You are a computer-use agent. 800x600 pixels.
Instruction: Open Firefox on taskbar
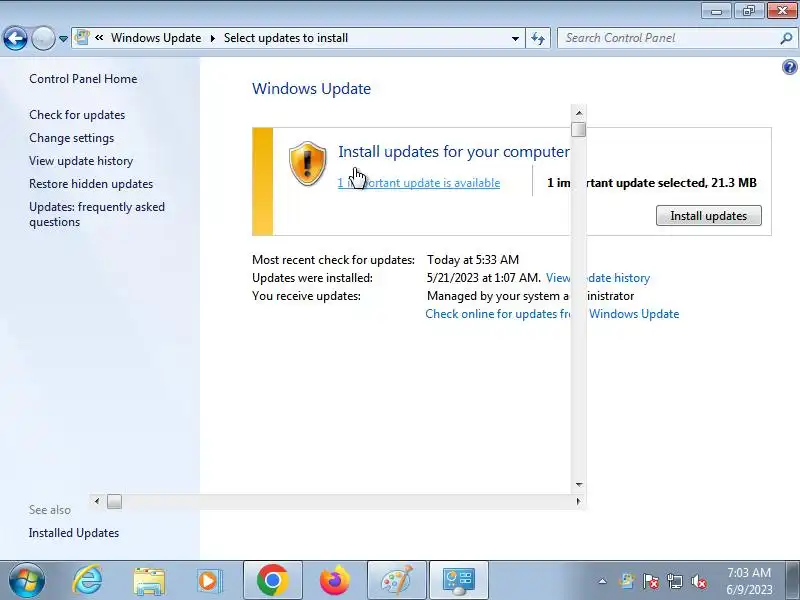(335, 581)
